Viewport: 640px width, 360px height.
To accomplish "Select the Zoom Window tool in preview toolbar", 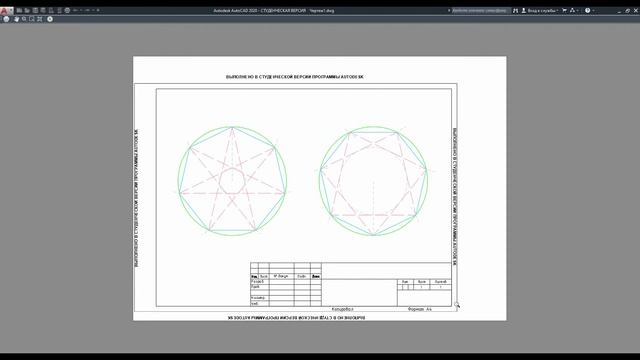I will tap(32, 19).
